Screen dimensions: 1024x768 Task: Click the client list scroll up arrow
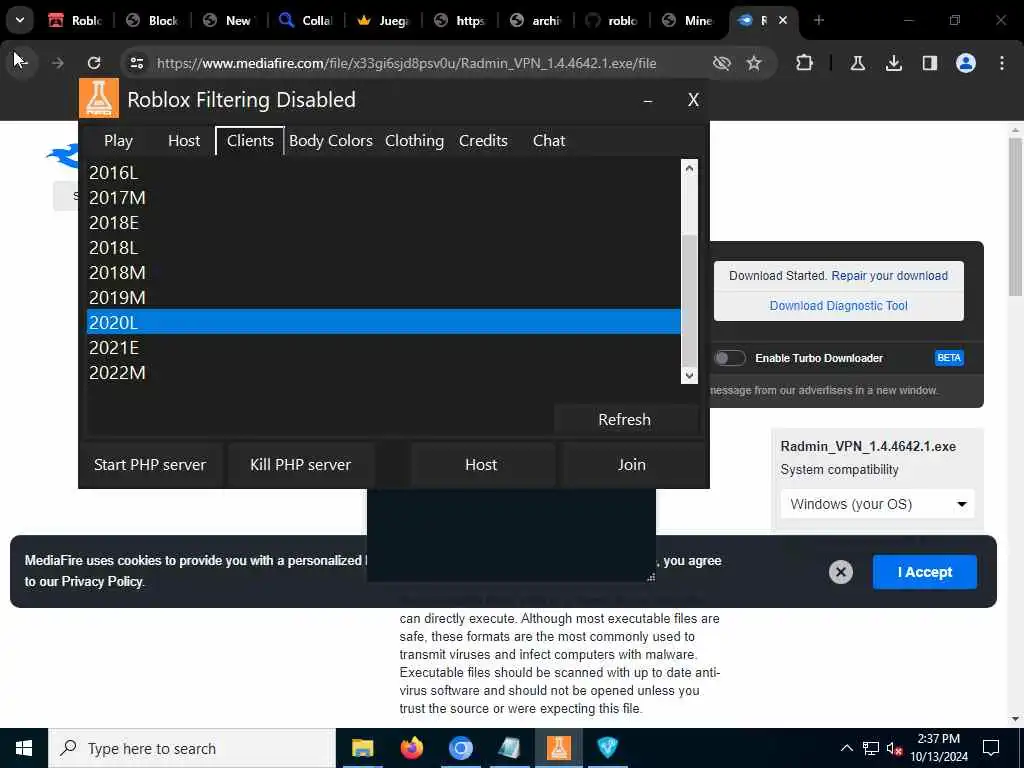[689, 168]
